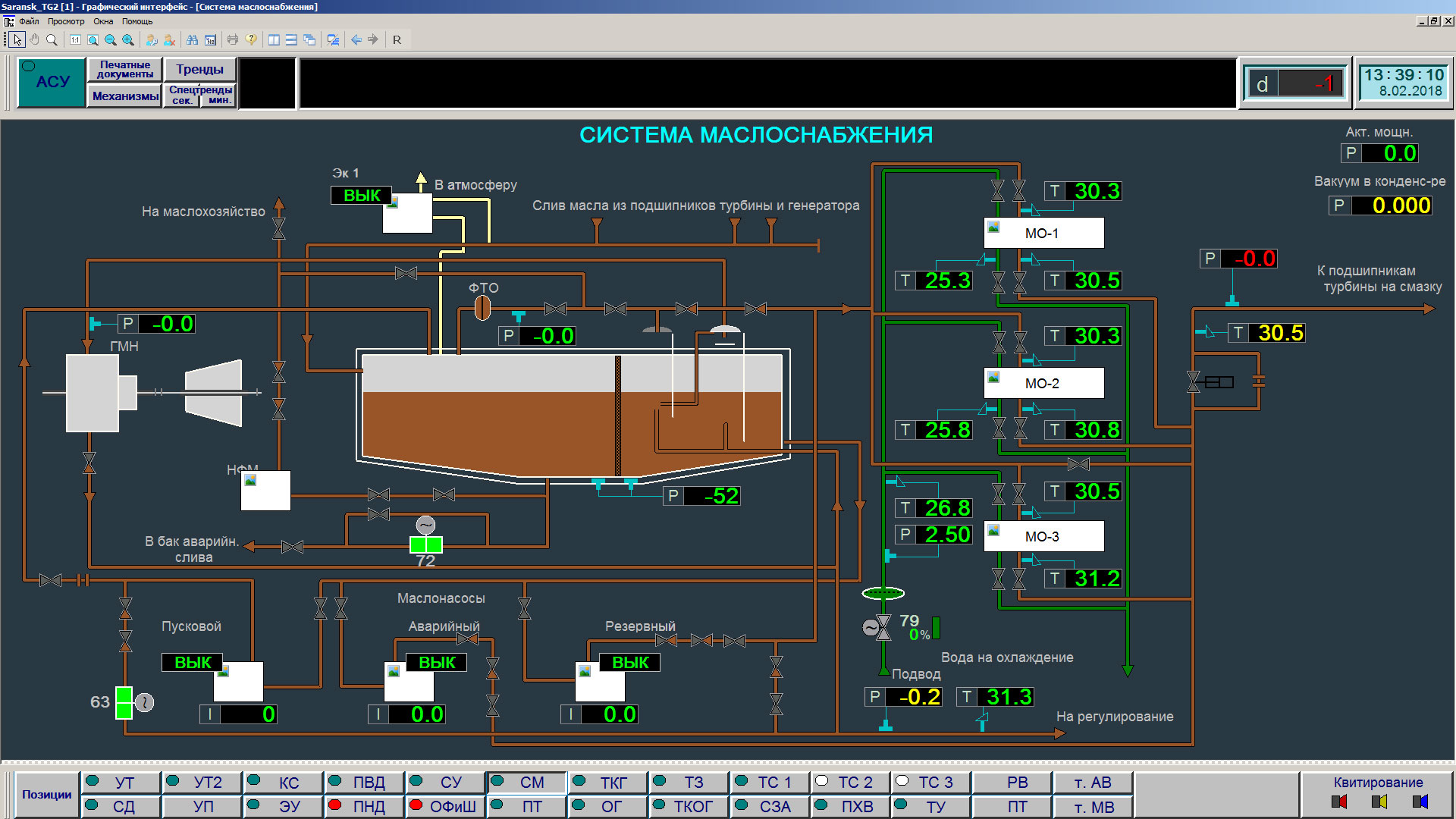Screen dimensions: 1456x819
Task: Switch to УТ2 screen
Action: point(203,782)
